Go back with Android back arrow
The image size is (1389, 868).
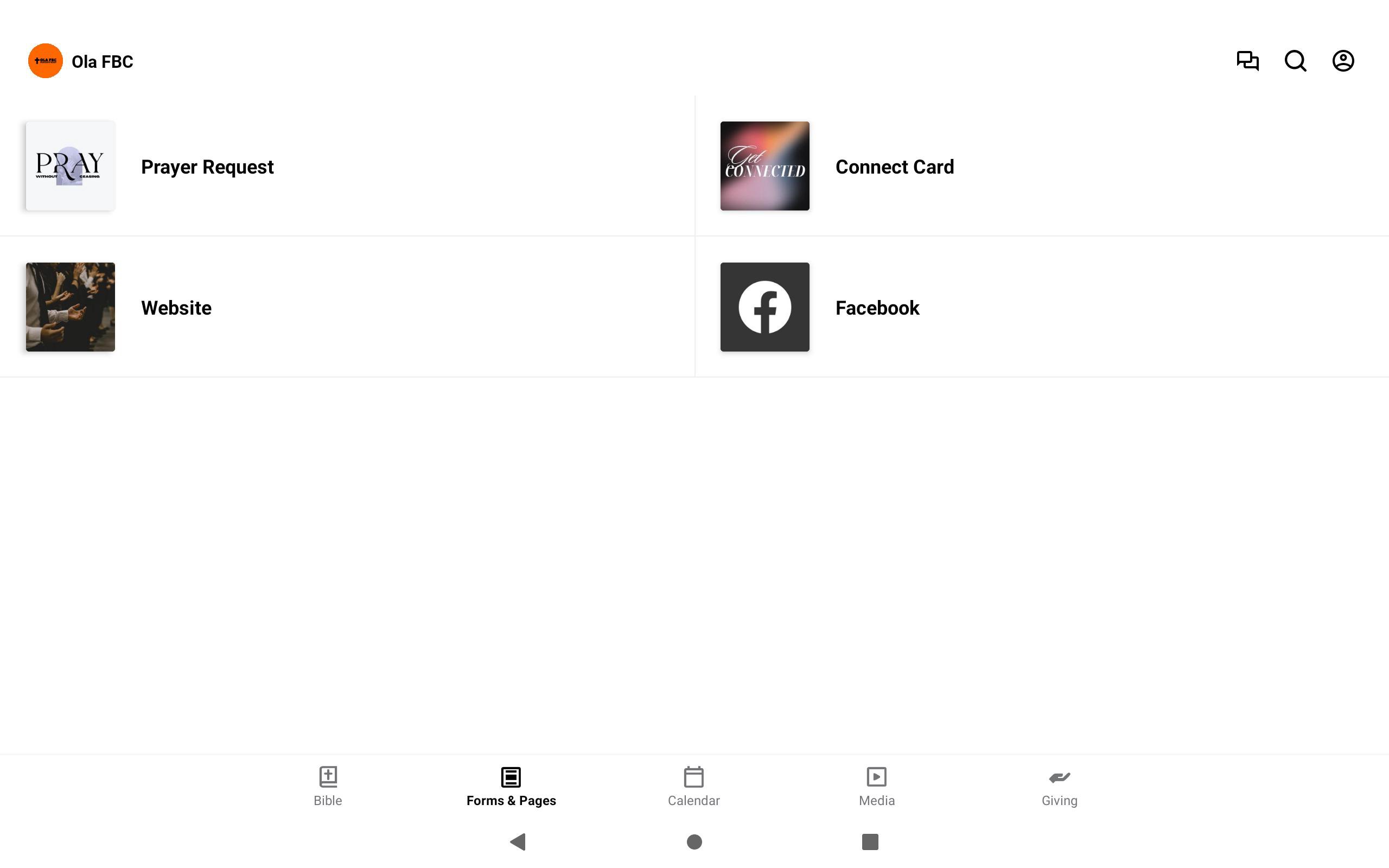coord(518,841)
